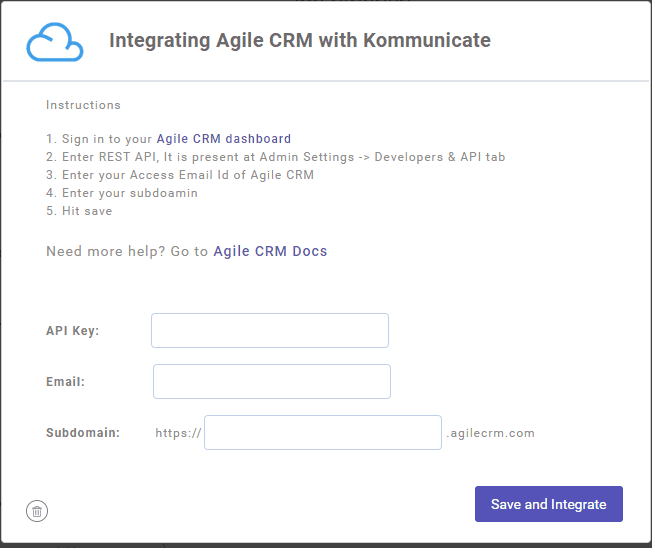Click the blue cloud Agile CRM logo

54,42
